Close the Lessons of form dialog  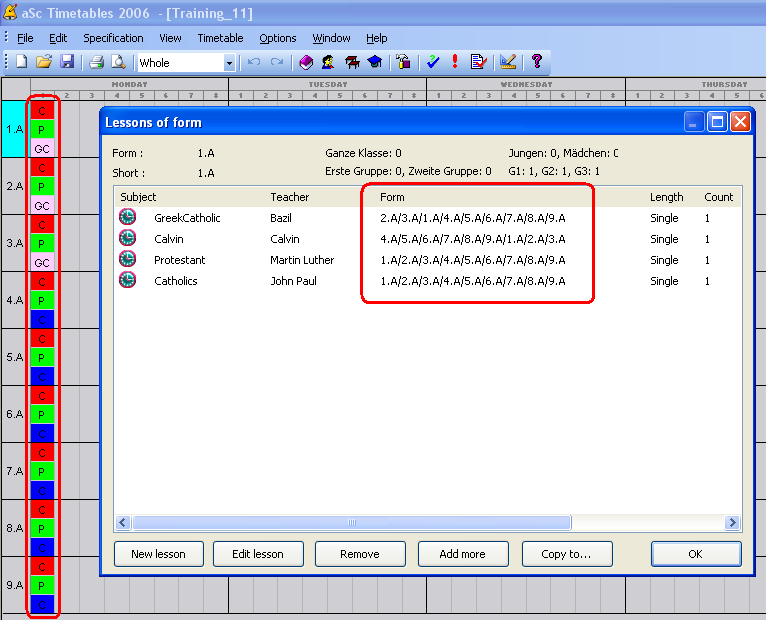(x=740, y=122)
